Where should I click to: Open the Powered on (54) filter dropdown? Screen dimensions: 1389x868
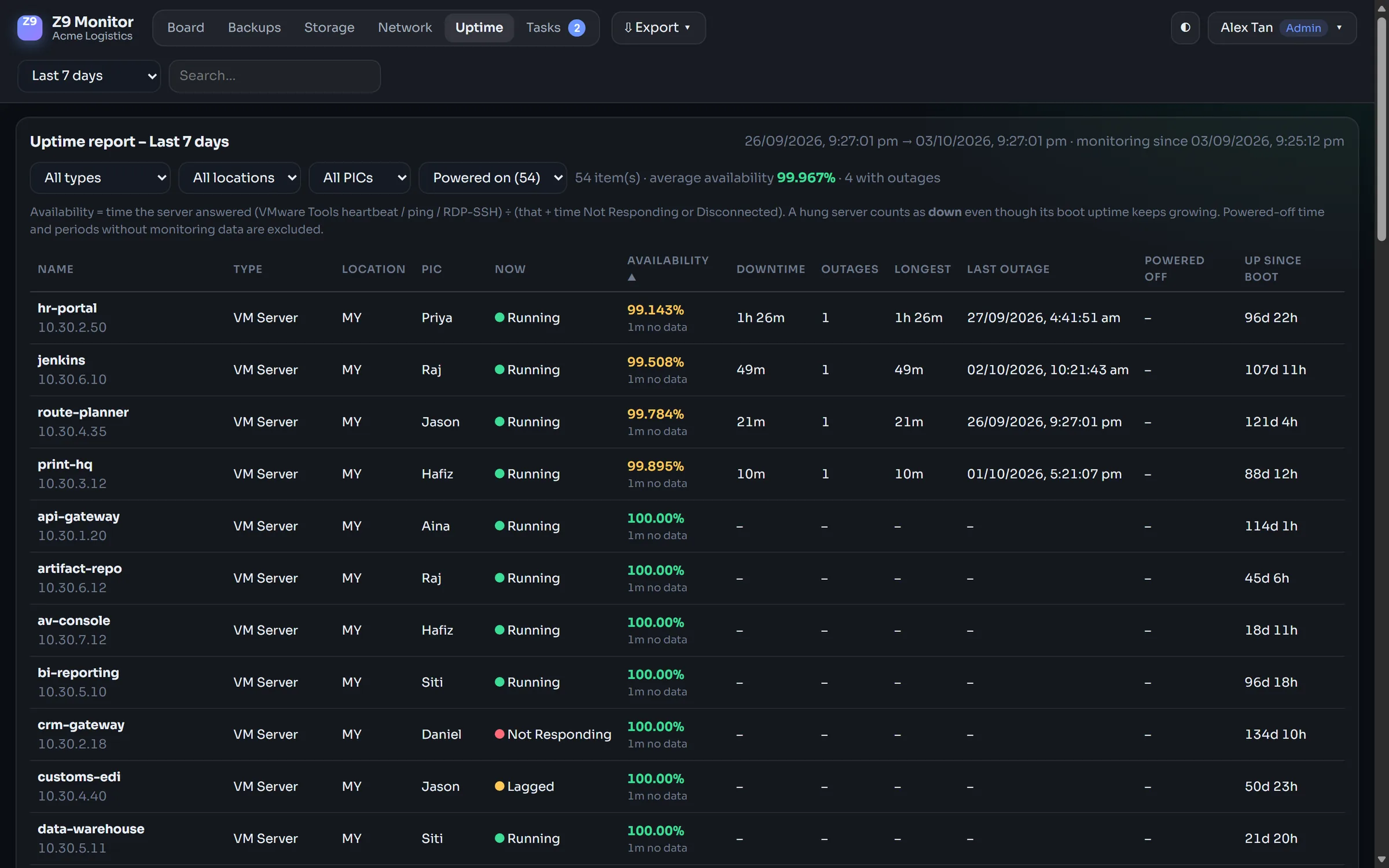click(493, 178)
